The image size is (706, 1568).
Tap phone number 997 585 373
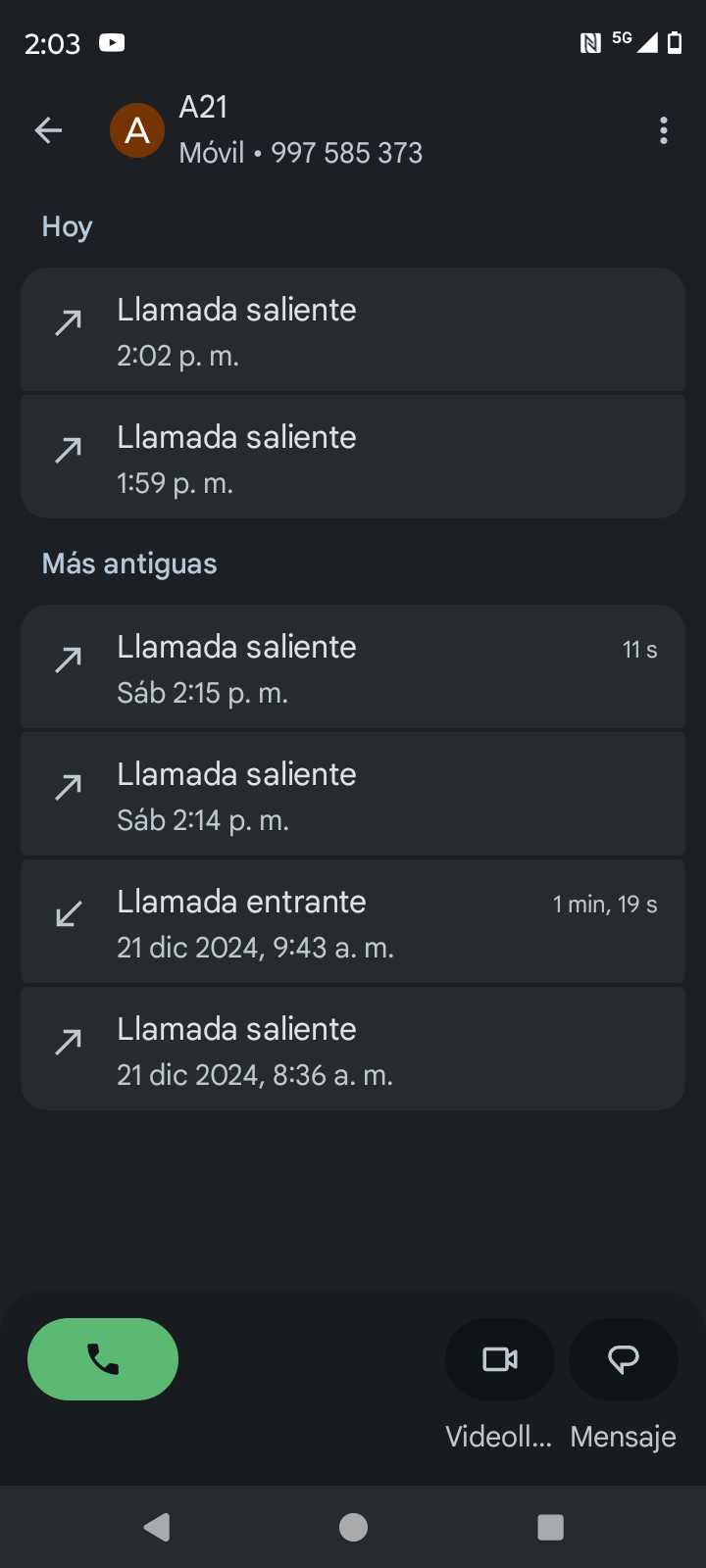(x=346, y=153)
